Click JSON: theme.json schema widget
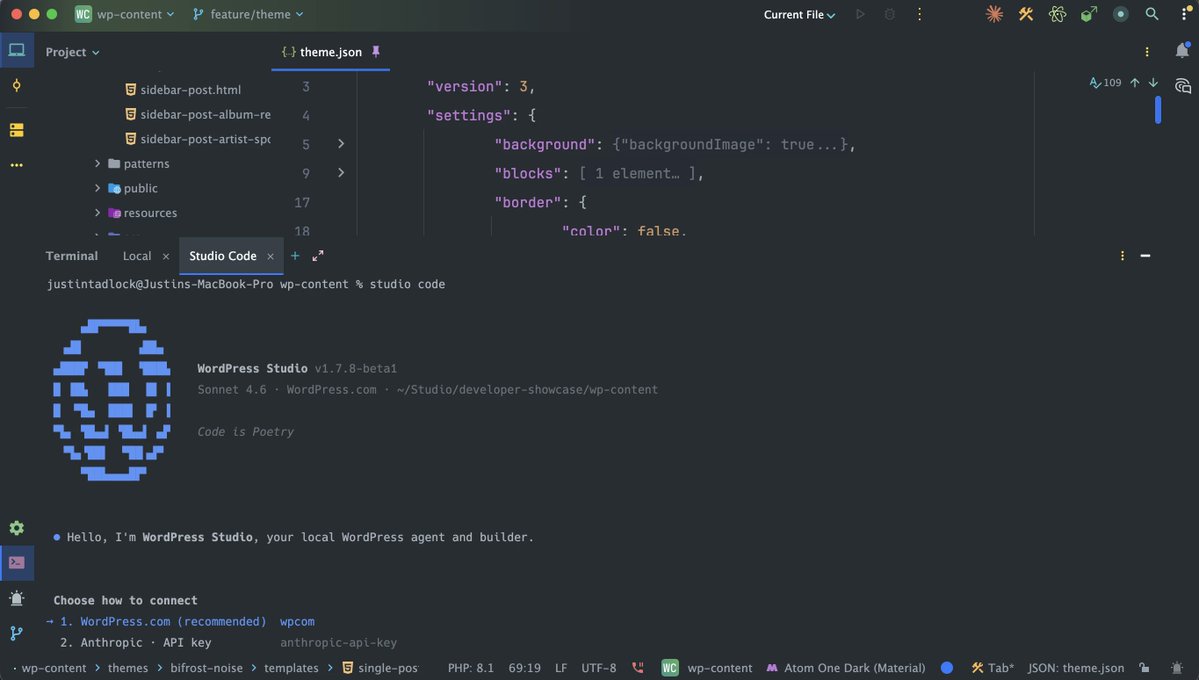The height and width of the screenshot is (680, 1199). 1076,668
